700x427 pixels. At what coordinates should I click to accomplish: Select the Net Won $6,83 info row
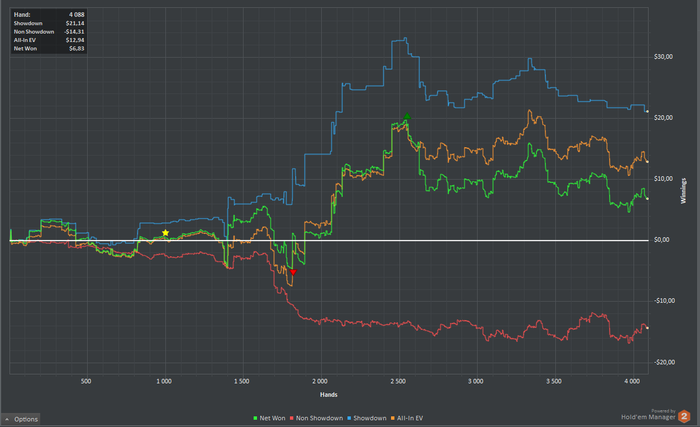49,49
